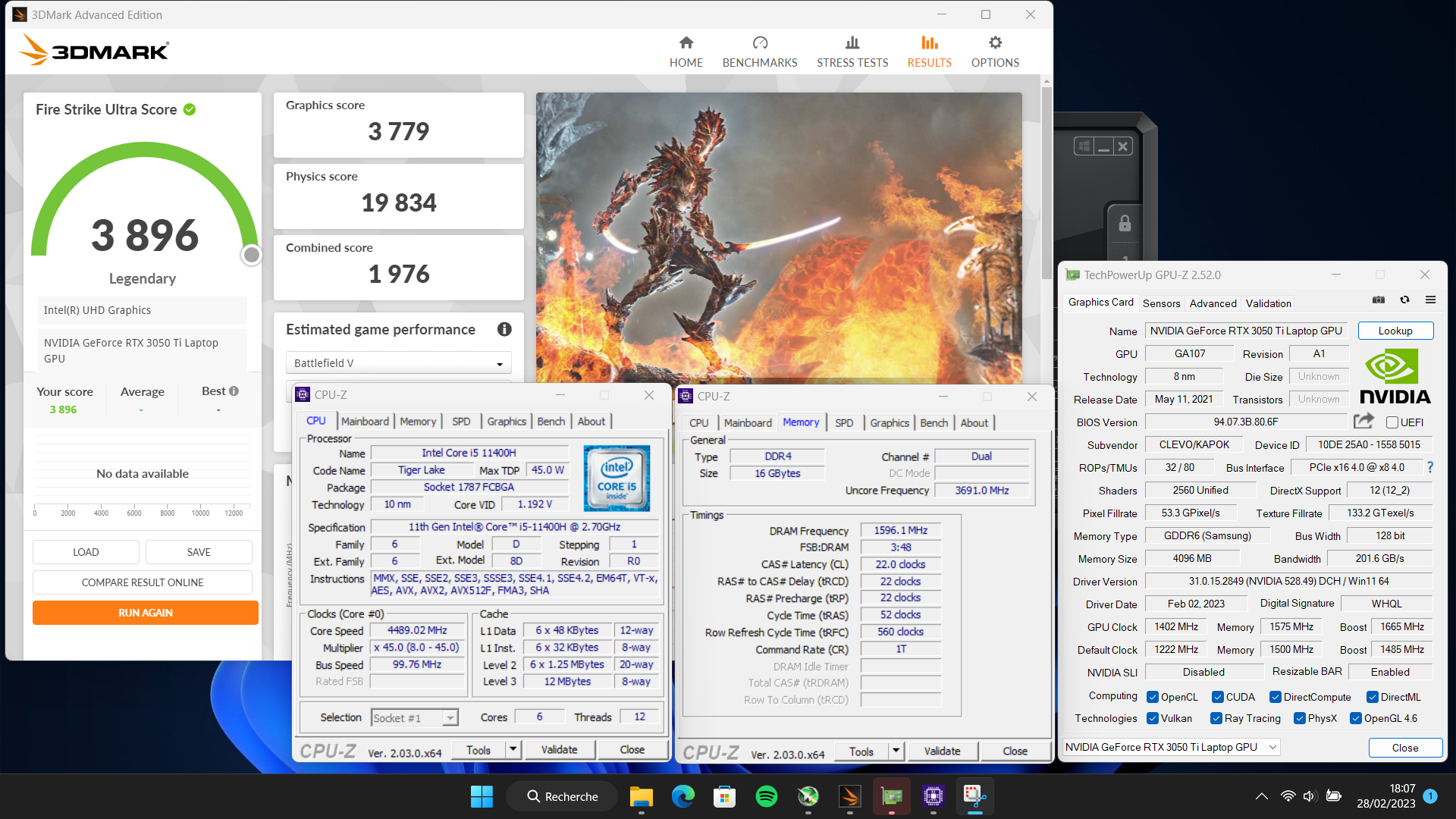1456x819 pixels.
Task: Click Validate in CPU-Z Memory window
Action: tap(942, 751)
